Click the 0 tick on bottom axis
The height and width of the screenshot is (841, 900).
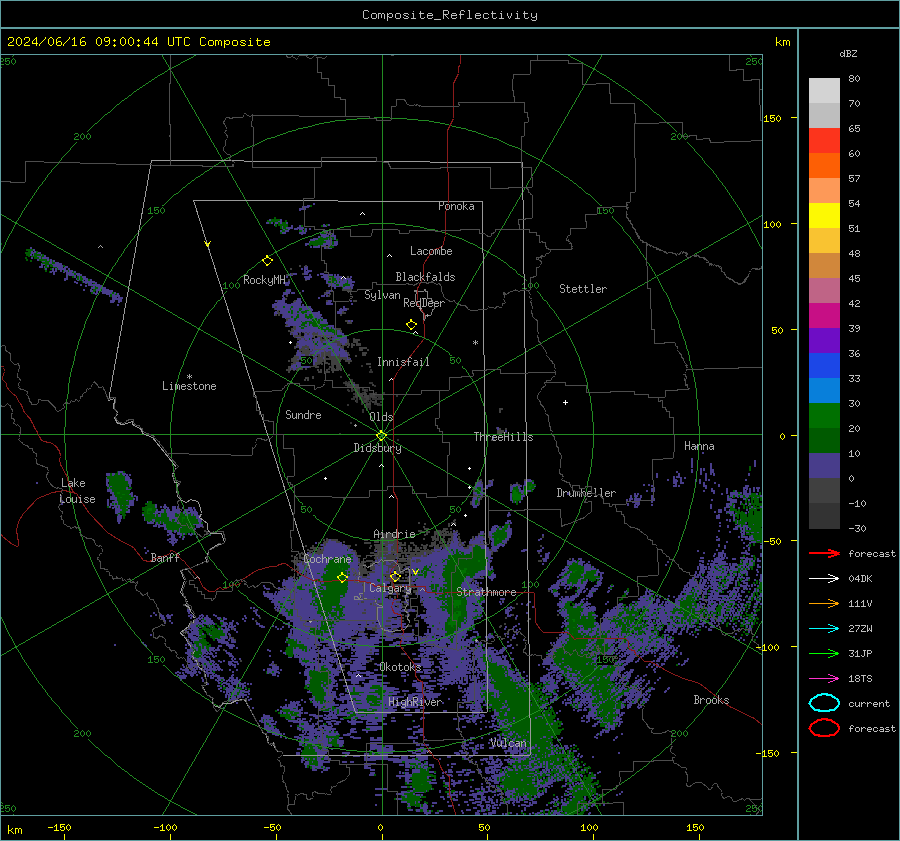[380, 827]
